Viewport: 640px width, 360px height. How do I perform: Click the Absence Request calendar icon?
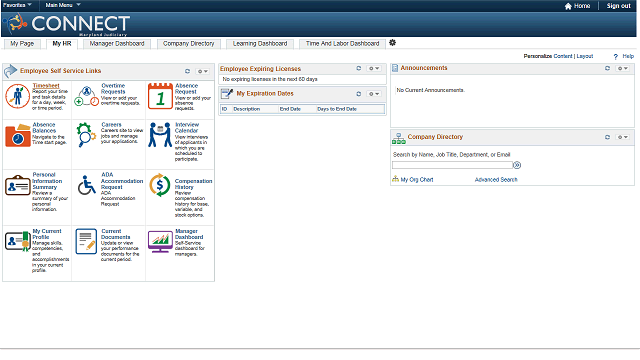[x=160, y=96]
